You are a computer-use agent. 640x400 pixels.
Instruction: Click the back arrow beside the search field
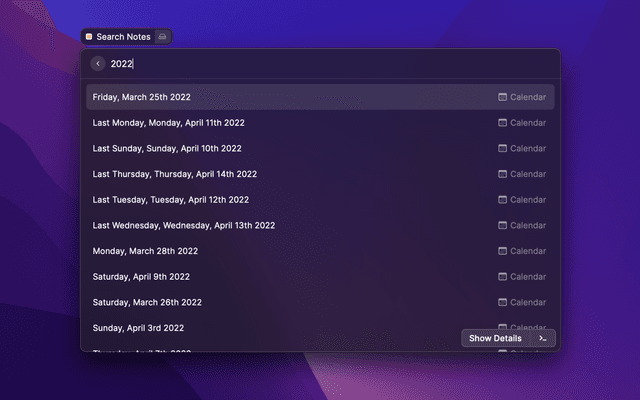click(98, 64)
